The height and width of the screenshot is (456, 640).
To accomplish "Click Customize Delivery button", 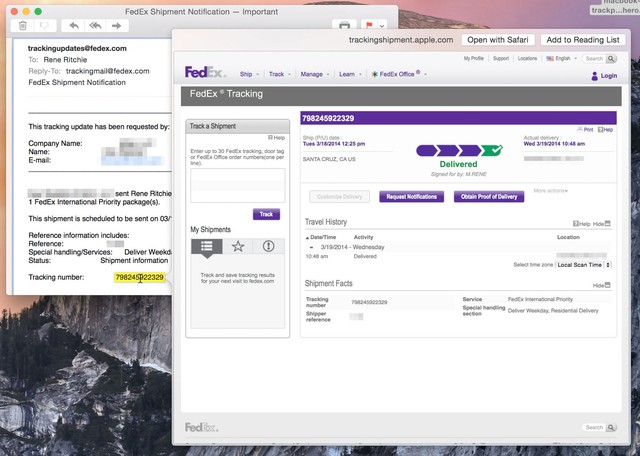I will [340, 197].
